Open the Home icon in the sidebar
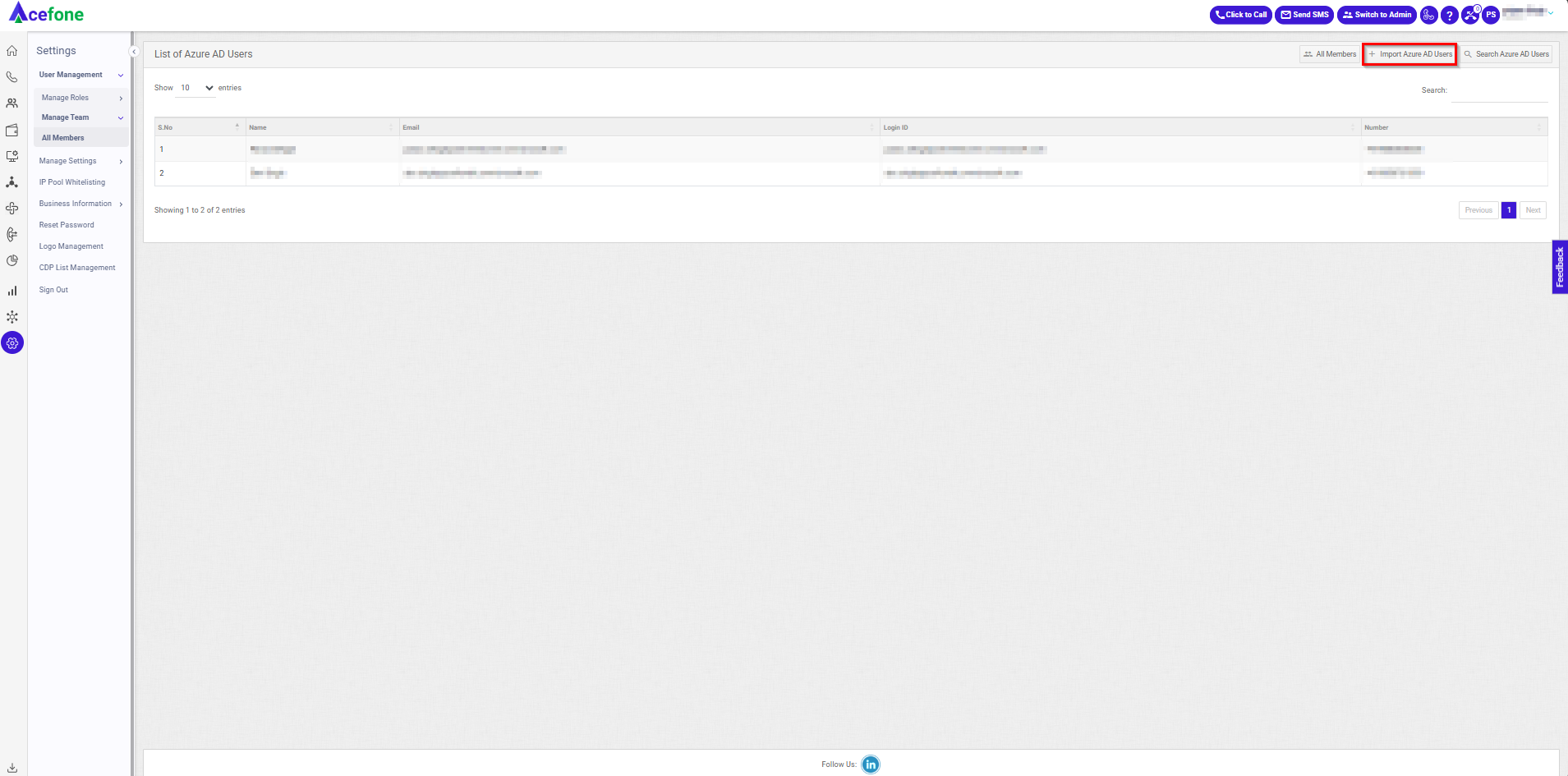Viewport: 1568px width, 776px height. (12, 51)
